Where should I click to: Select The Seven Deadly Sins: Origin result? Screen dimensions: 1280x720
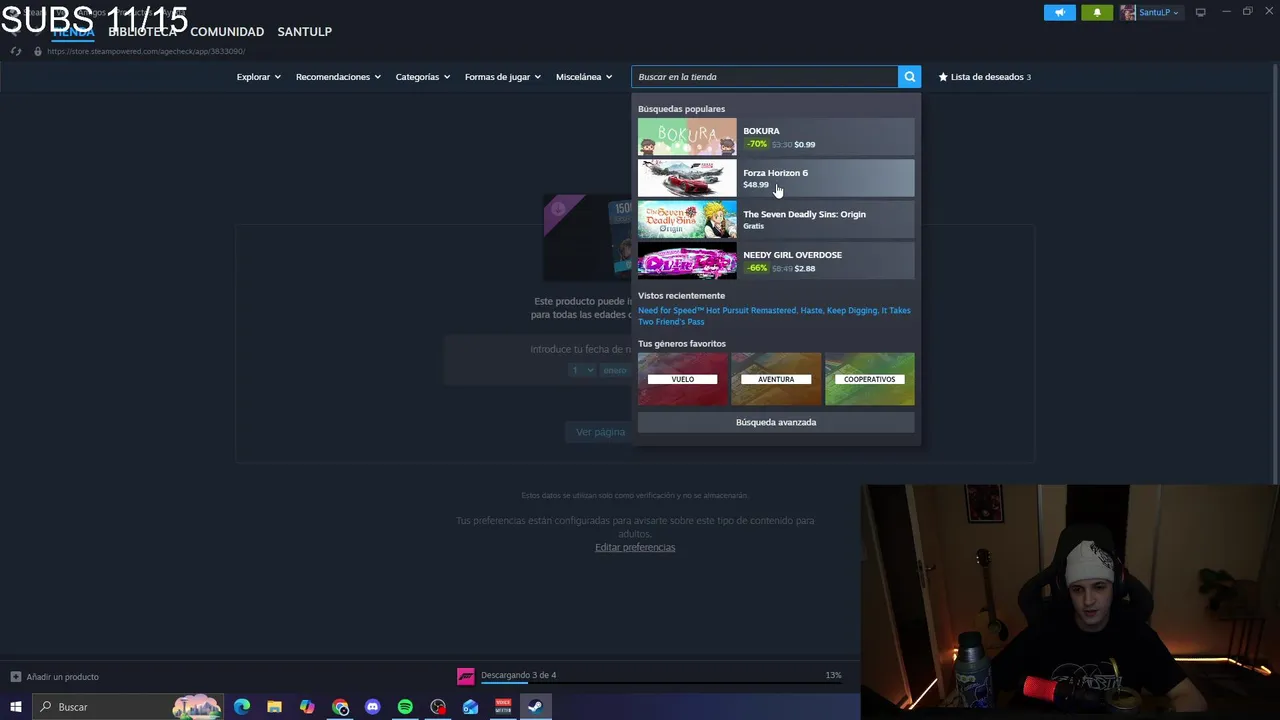tap(776, 219)
